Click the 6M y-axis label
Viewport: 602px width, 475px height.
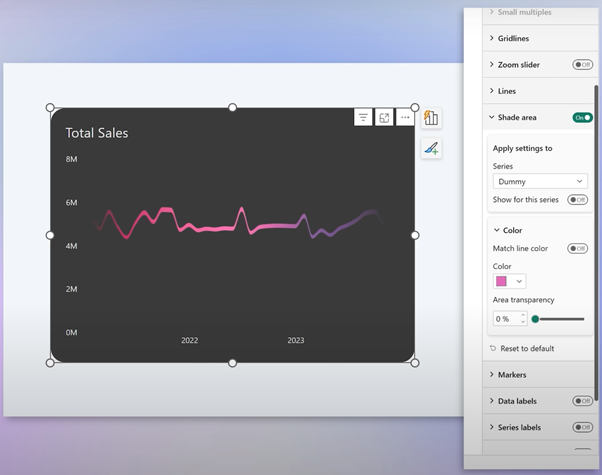(x=71, y=202)
